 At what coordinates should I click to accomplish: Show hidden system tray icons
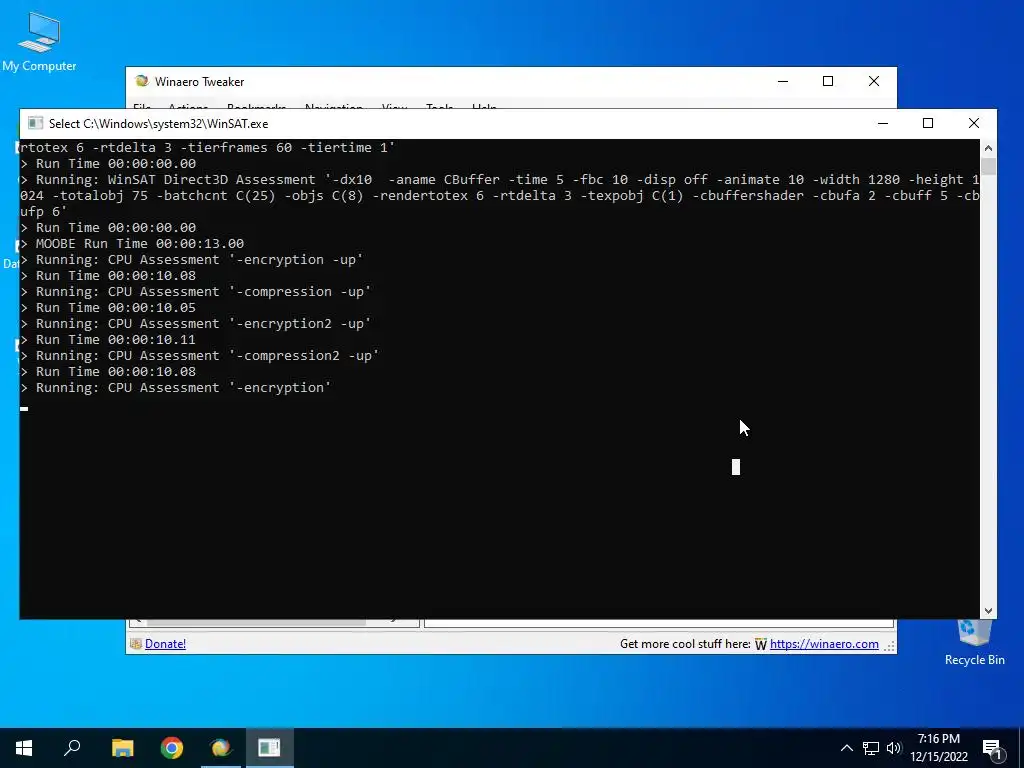click(846, 748)
